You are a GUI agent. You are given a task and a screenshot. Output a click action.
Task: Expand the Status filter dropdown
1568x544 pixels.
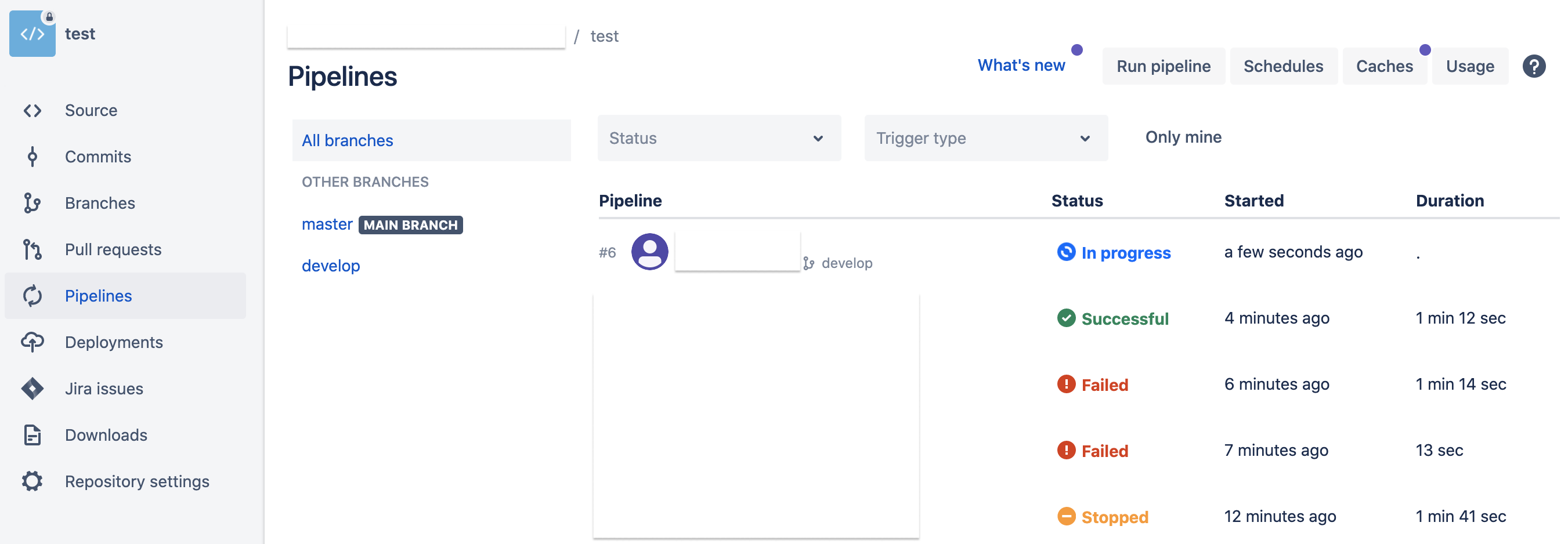click(718, 139)
